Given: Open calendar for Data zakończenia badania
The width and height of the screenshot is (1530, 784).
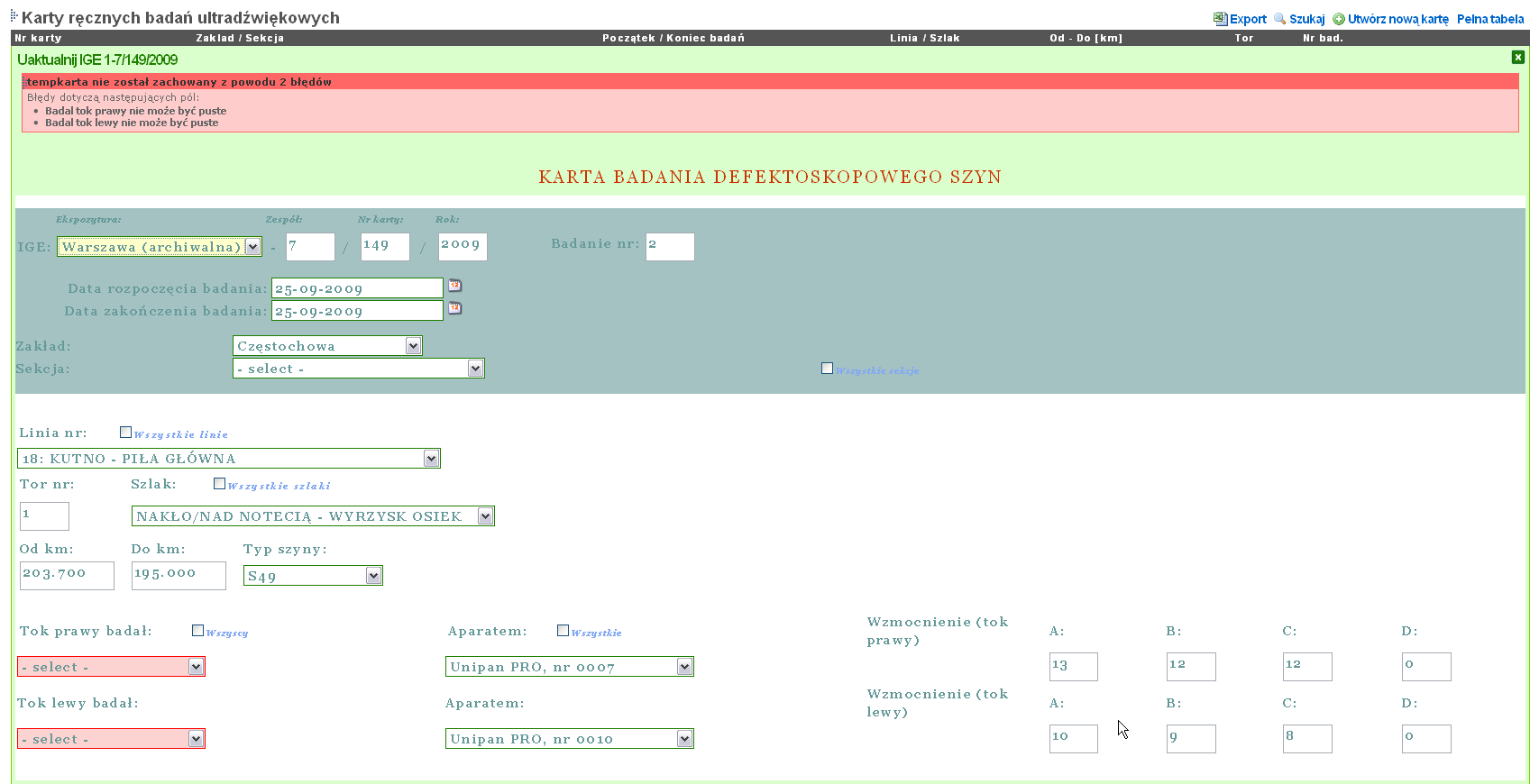Looking at the screenshot, I should coord(455,308).
